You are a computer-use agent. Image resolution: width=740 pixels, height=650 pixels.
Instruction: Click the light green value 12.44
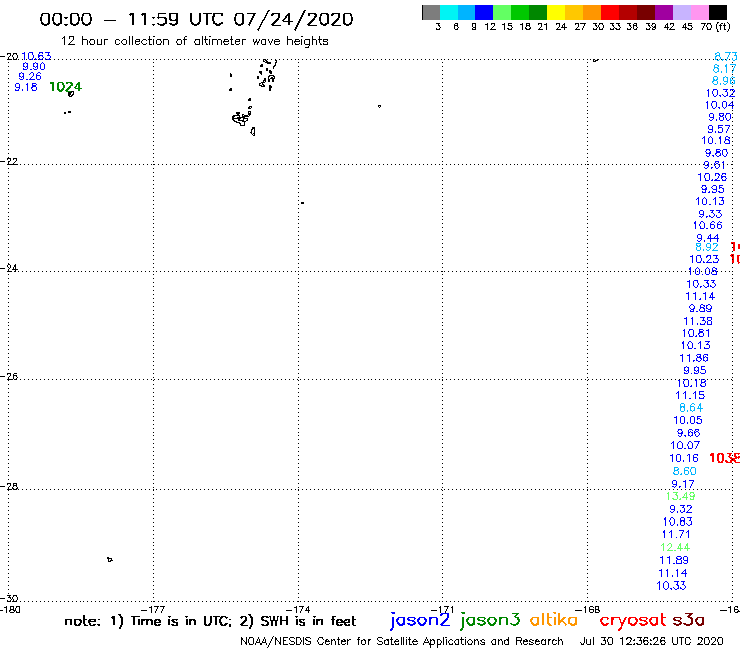(675, 548)
